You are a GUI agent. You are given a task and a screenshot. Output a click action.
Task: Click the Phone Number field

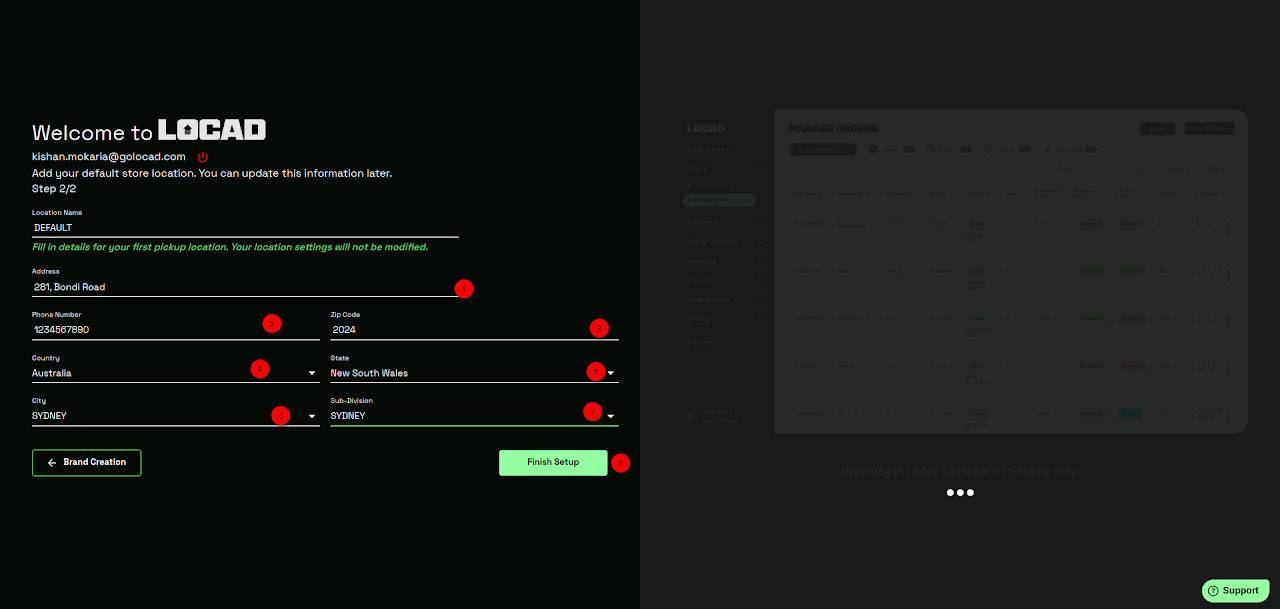click(x=175, y=330)
